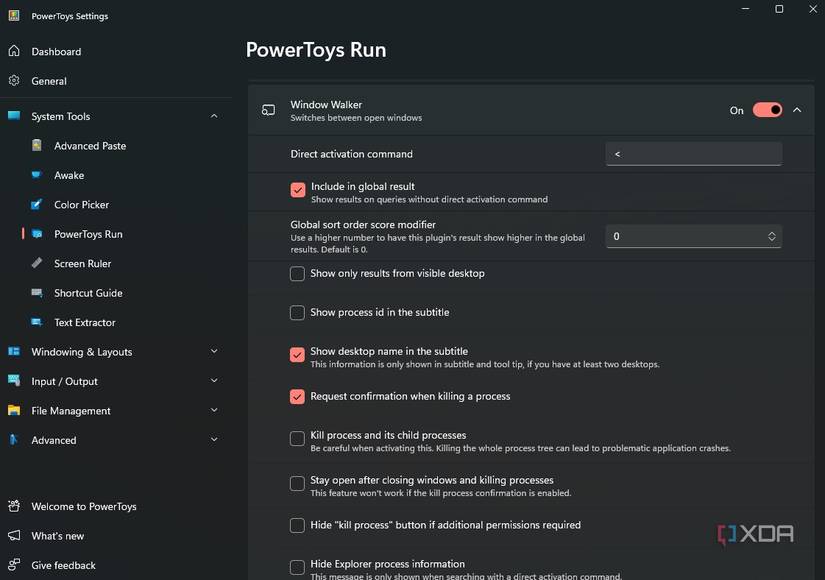Screen dimensions: 825x580
Task: Uncheck Include in global result
Action: coord(297,189)
